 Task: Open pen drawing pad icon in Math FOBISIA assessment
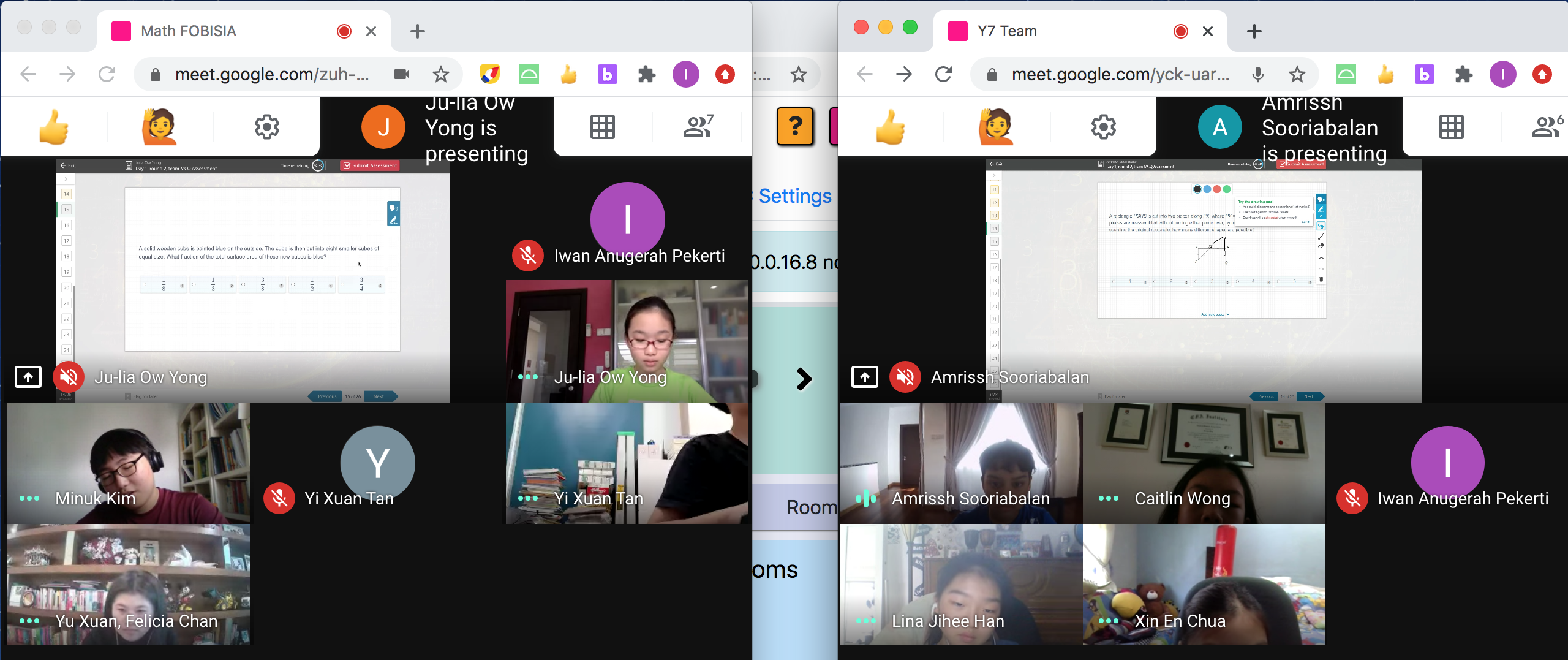pyautogui.click(x=393, y=219)
